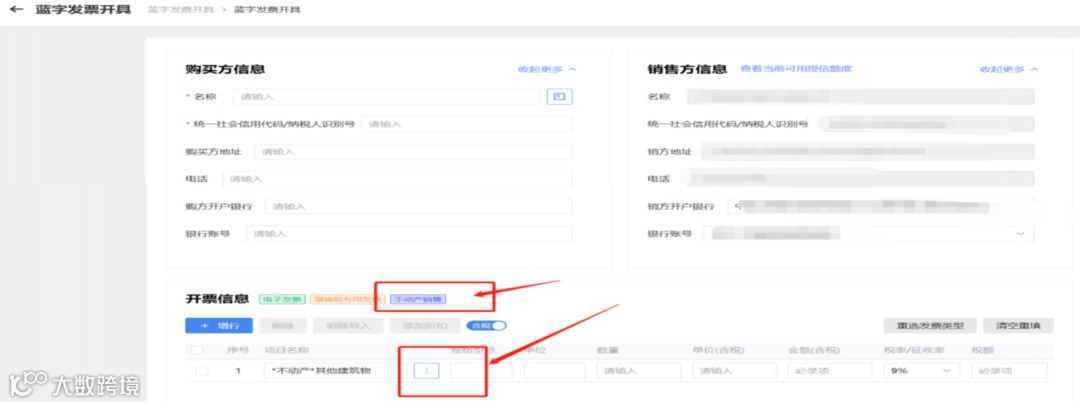The height and width of the screenshot is (405, 1080).
Task: Click the 购买方地址 input field
Action: (413, 152)
